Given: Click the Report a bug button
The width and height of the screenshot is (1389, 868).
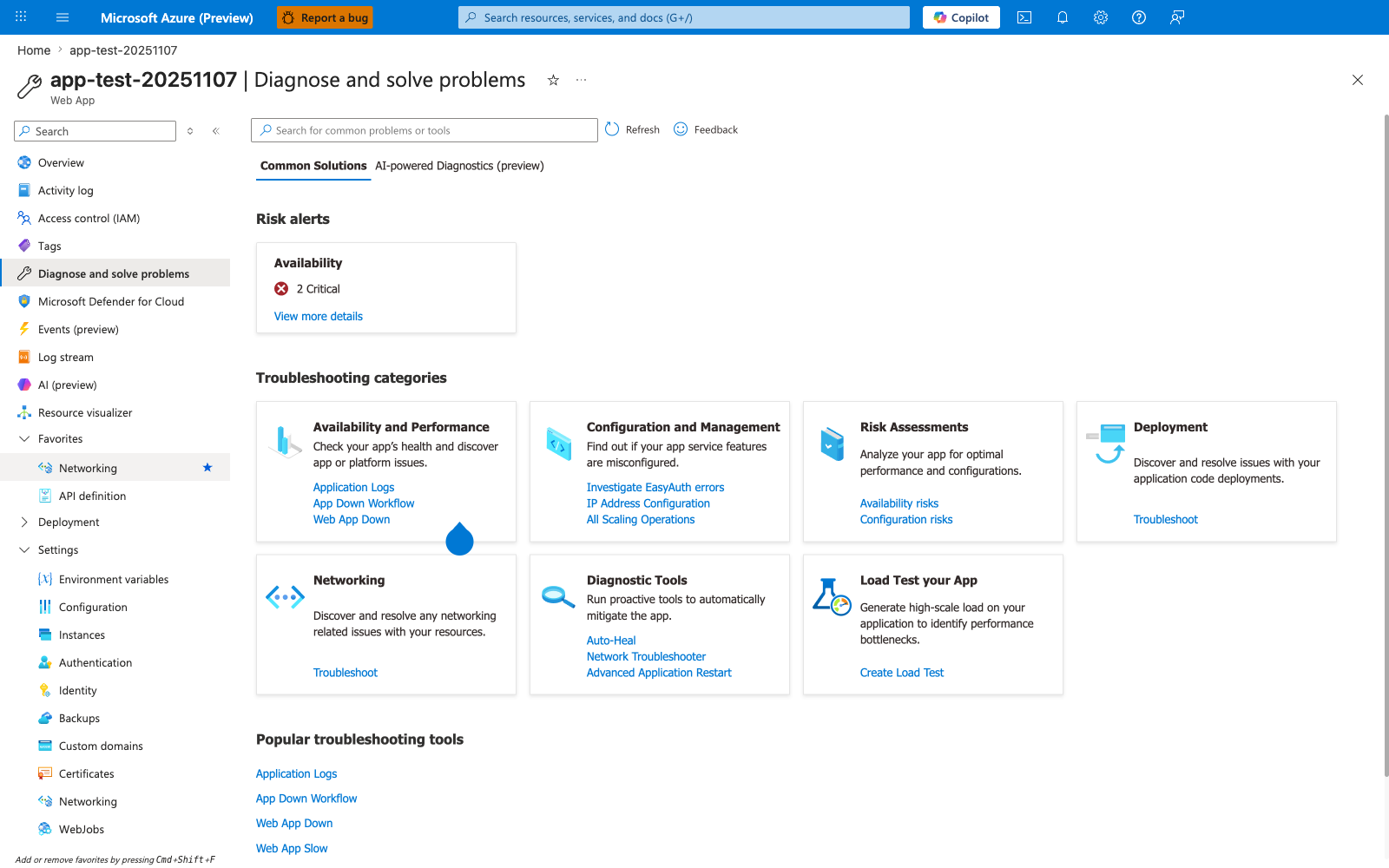Looking at the screenshot, I should click(325, 17).
